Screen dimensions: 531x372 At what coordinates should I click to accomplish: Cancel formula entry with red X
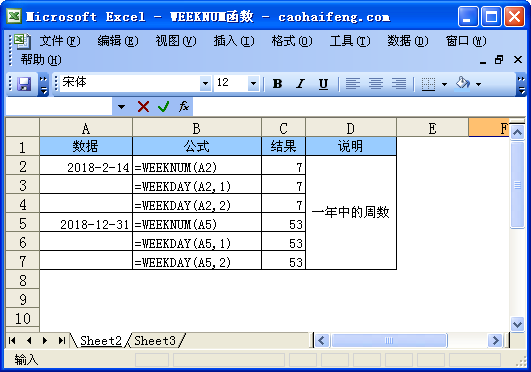(143, 107)
